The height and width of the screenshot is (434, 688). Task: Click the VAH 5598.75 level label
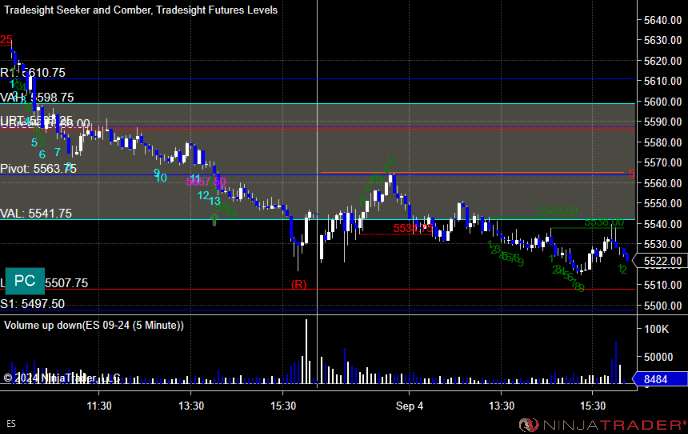tap(37, 97)
